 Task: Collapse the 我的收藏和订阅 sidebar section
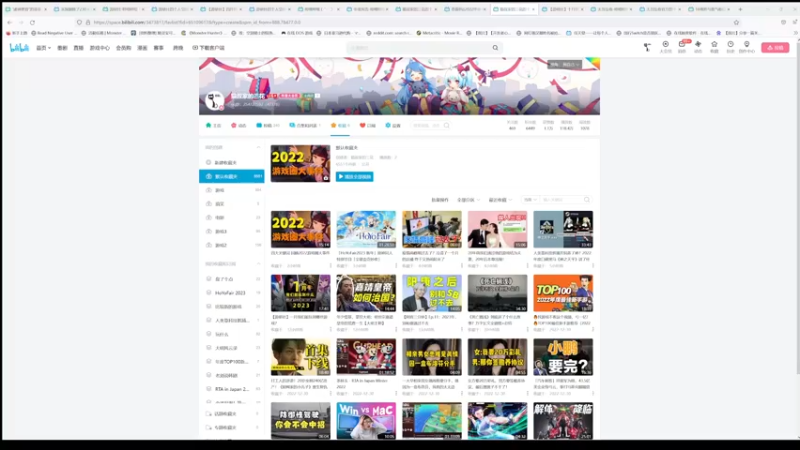click(258, 264)
